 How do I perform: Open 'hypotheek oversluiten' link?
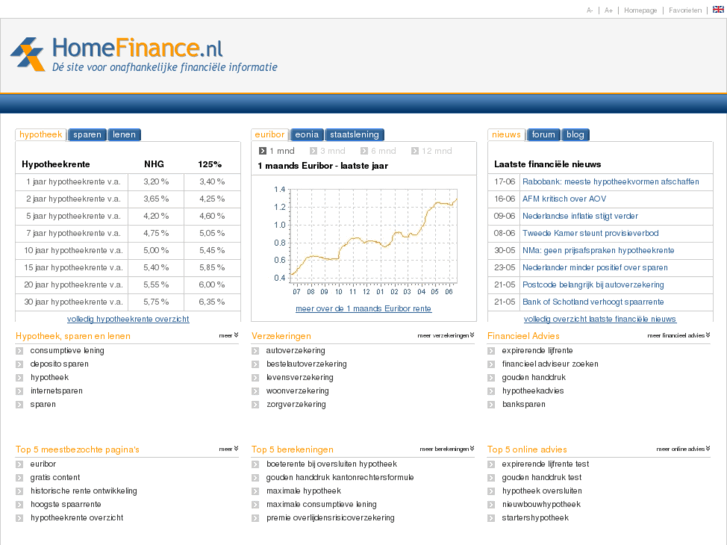pos(542,491)
